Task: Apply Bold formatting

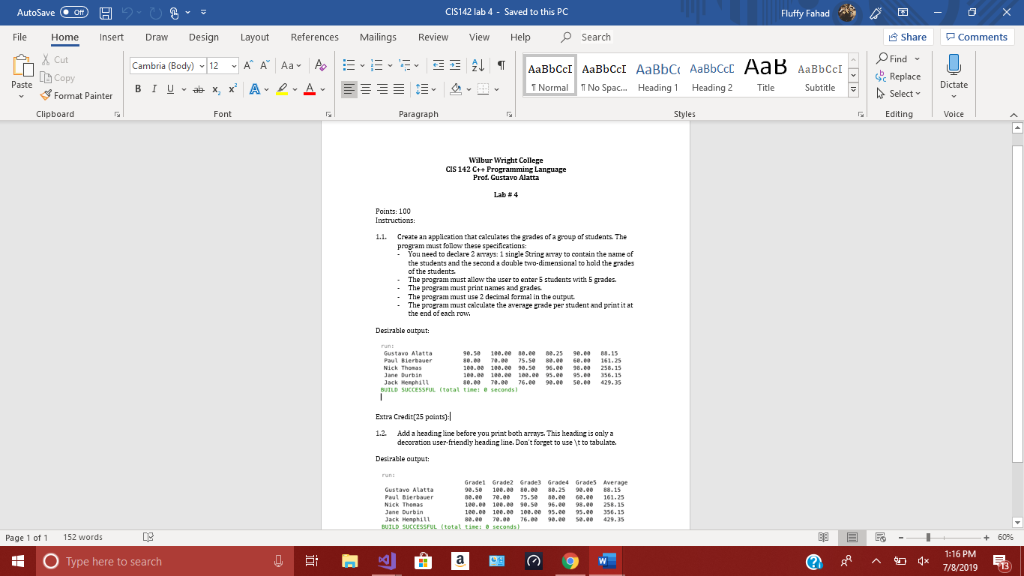Action: pos(138,89)
